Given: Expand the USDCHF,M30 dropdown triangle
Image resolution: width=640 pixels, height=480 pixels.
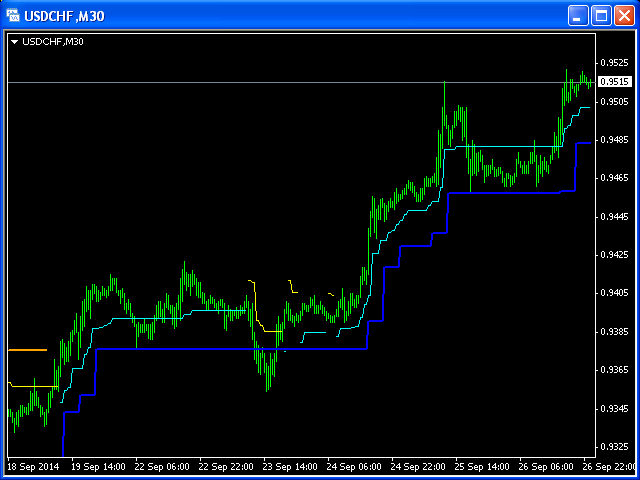Looking at the screenshot, I should point(15,42).
